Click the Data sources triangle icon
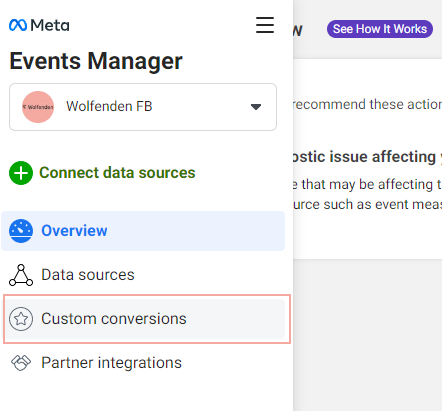Image resolution: width=442 pixels, height=411 pixels. pyautogui.click(x=21, y=275)
